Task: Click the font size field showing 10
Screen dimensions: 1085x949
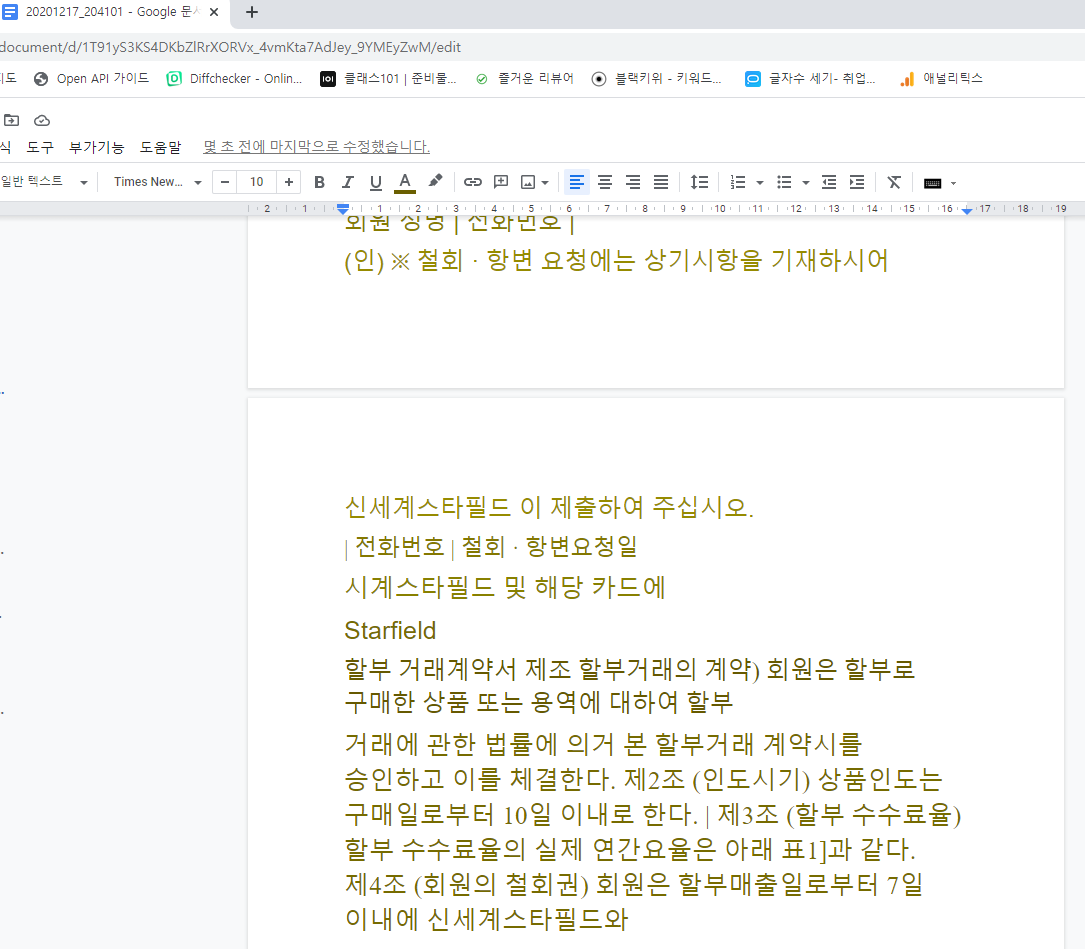Action: pos(257,182)
